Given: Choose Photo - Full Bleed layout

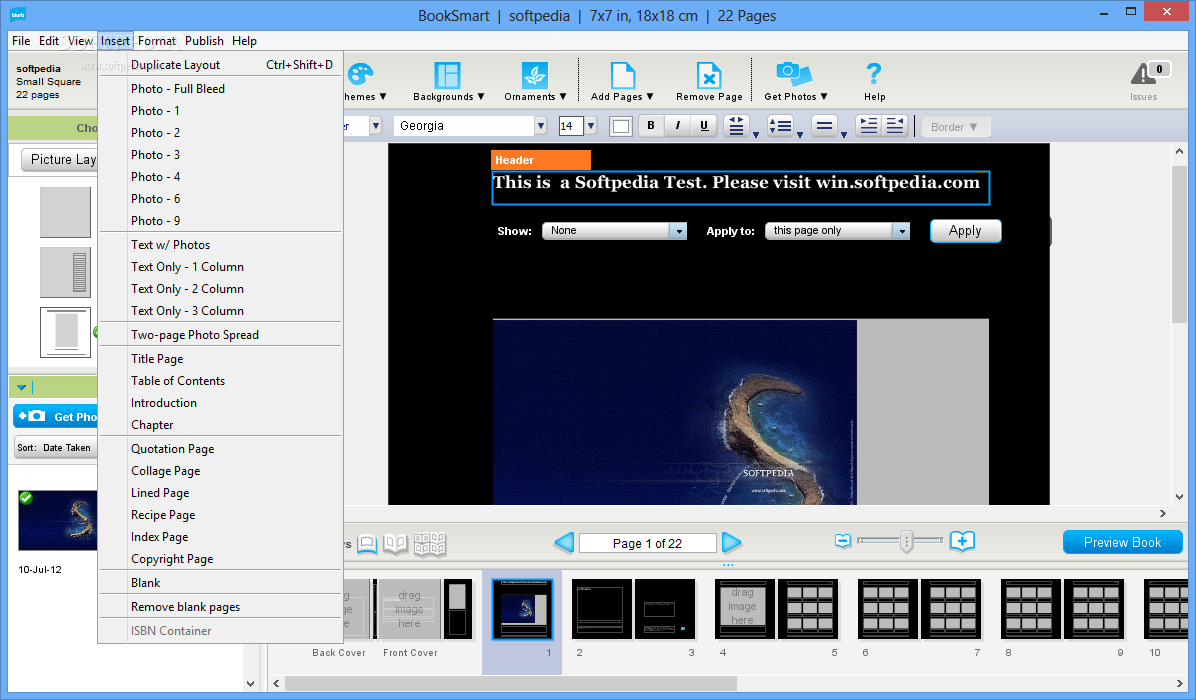Looking at the screenshot, I should tap(220, 88).
